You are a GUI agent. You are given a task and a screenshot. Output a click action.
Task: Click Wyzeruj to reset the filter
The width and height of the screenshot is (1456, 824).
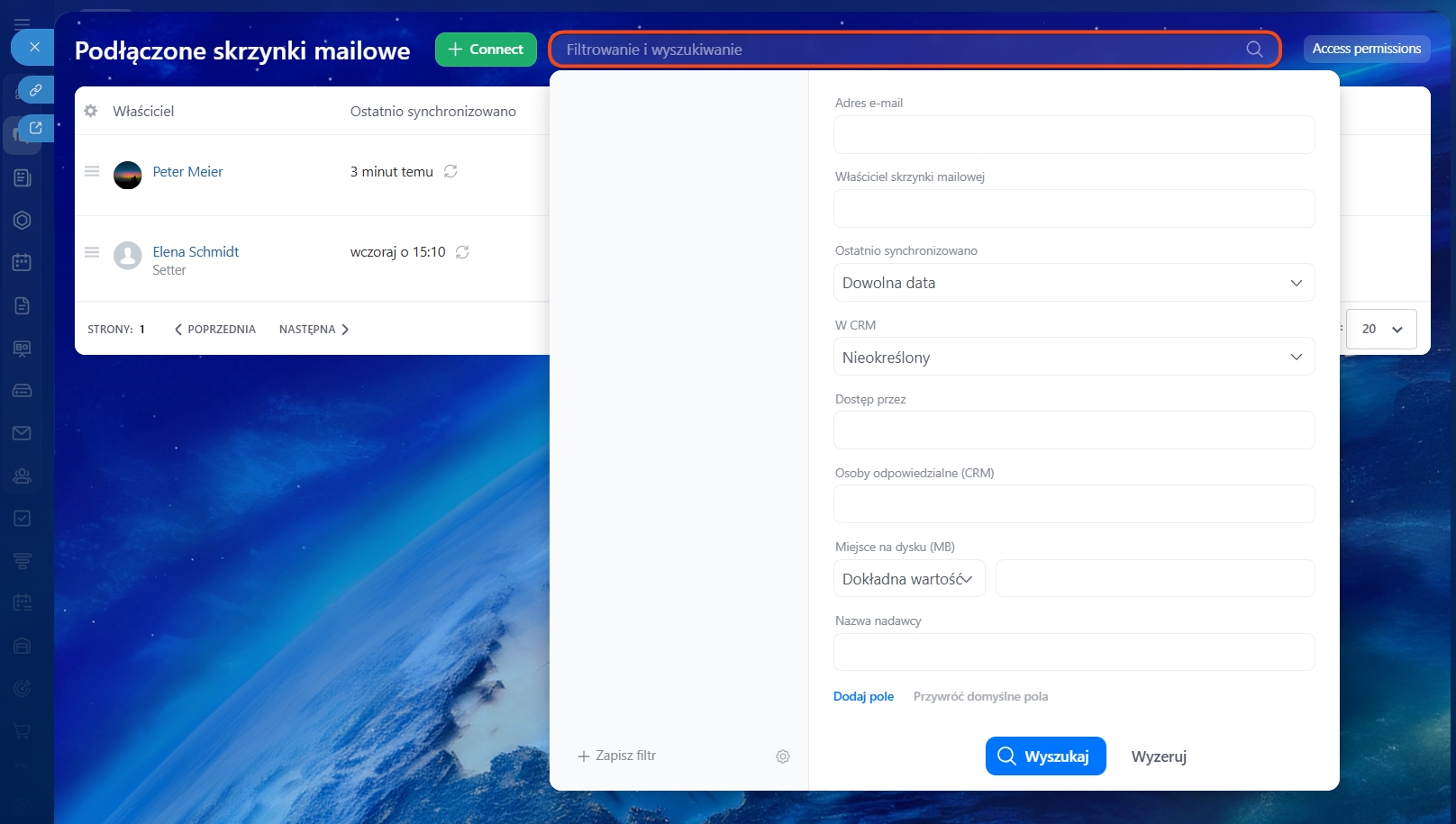tap(1159, 756)
